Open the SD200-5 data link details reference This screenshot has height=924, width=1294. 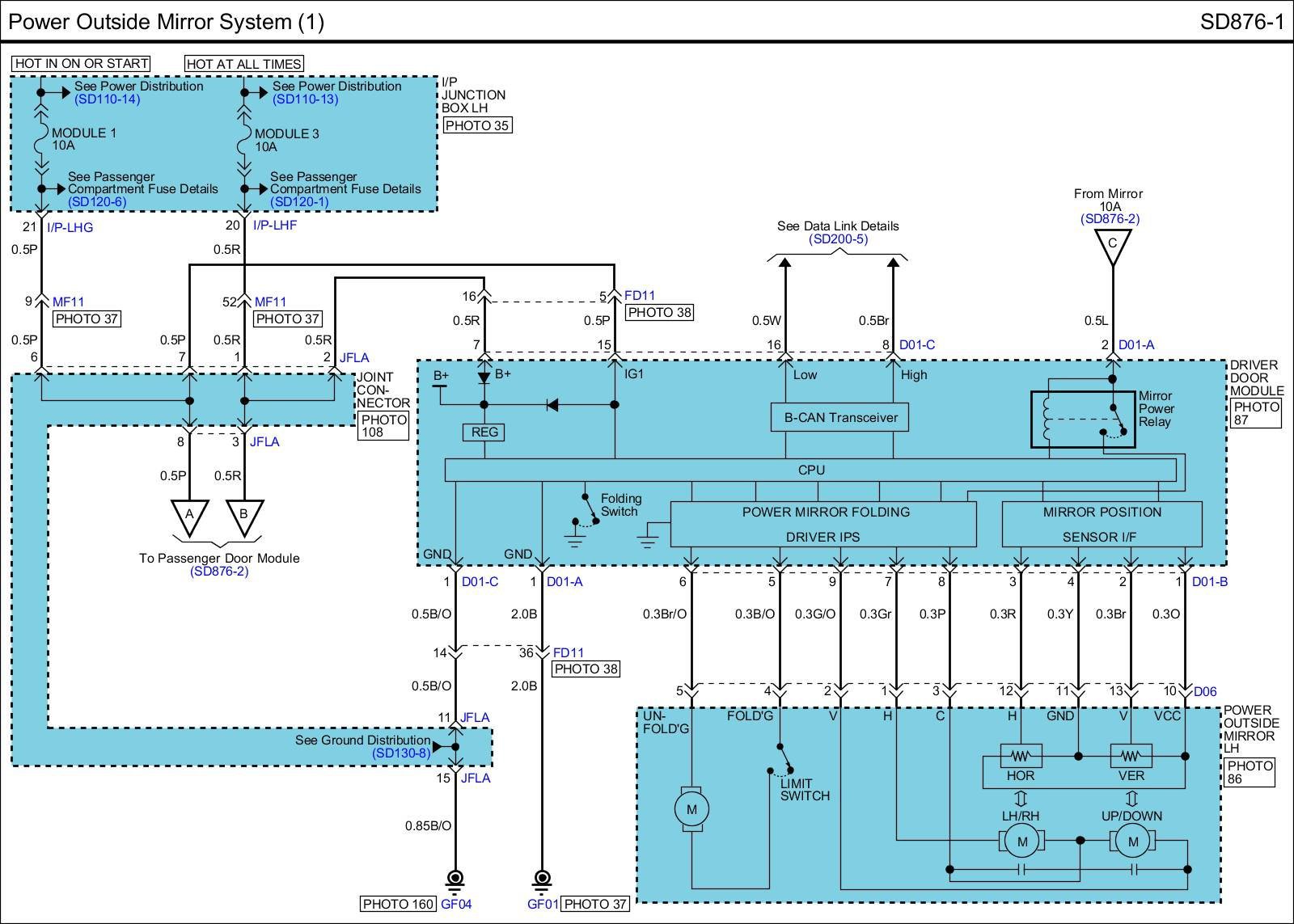pos(838,239)
